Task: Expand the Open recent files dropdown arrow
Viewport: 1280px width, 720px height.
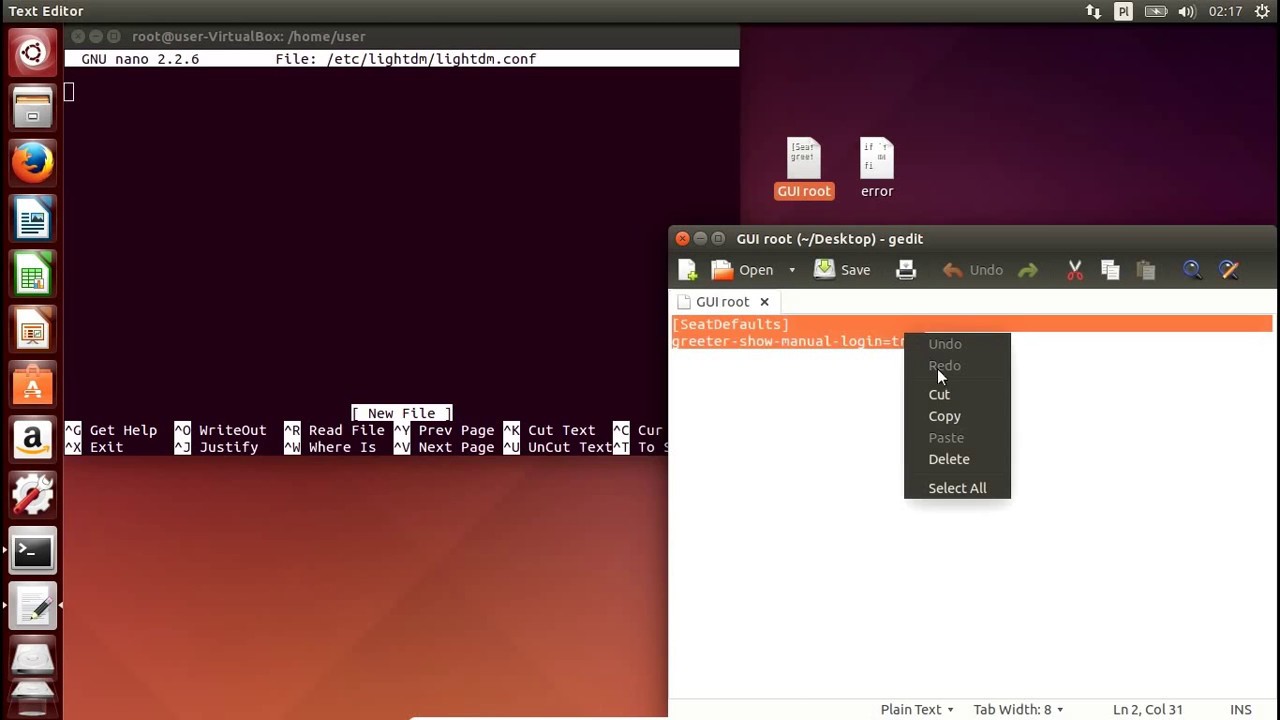Action: [791, 270]
